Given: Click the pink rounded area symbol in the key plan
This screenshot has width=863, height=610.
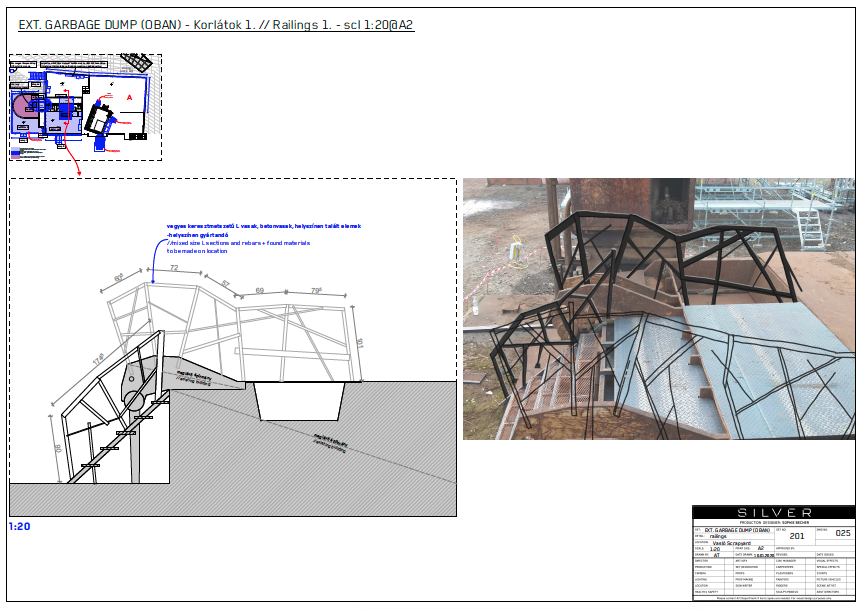Looking at the screenshot, I should point(26,104).
